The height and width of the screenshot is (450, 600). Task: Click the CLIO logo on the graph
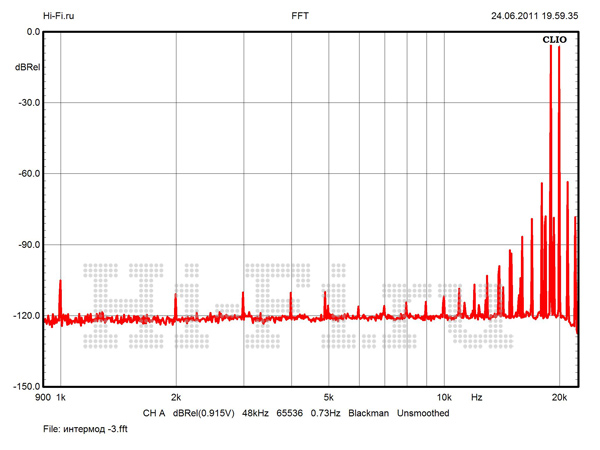pyautogui.click(x=555, y=40)
